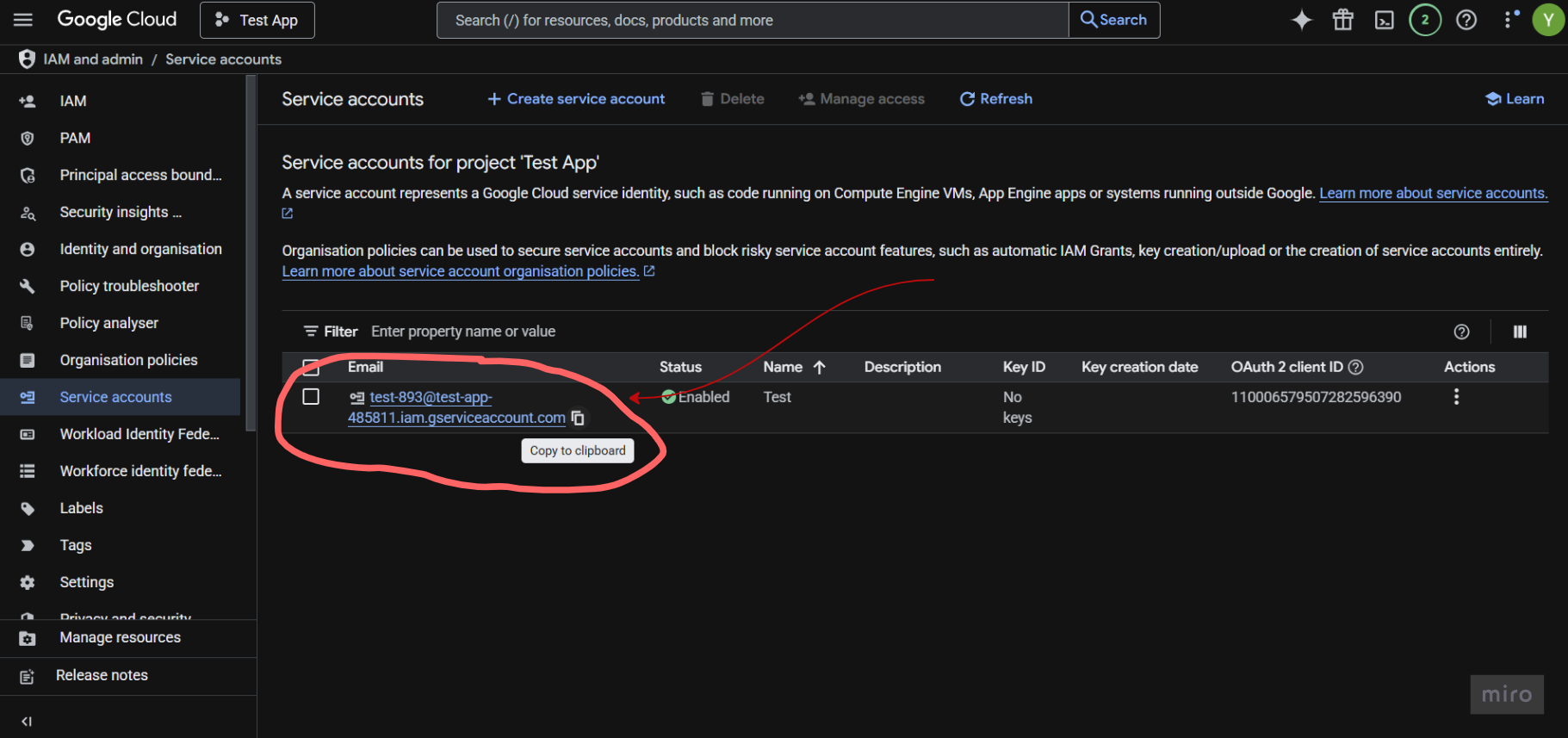This screenshot has height=738, width=1568.
Task: Open actions menu for test service account
Action: [x=1456, y=396]
